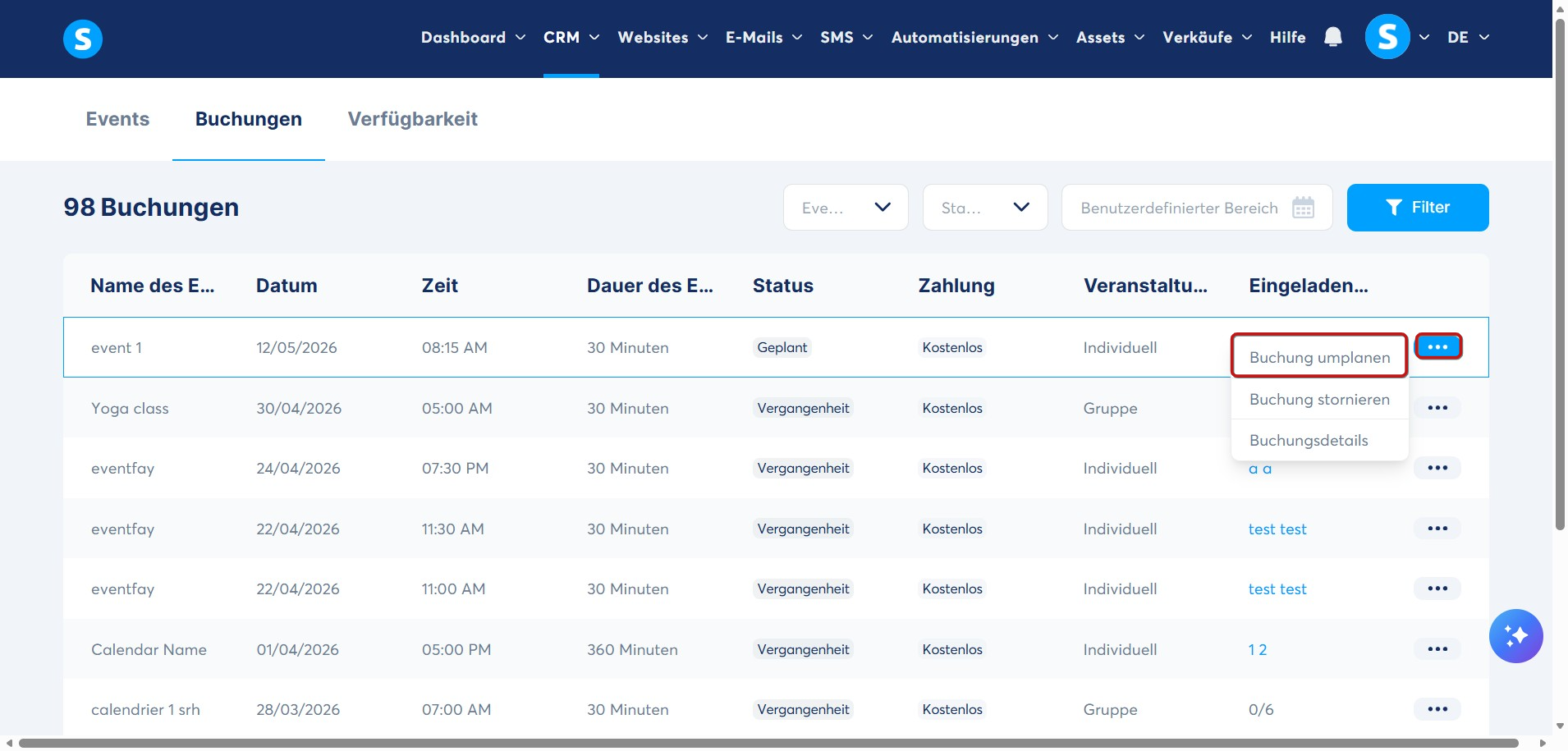
Task: Open three-dot menu for calendrier 1 srh
Action: (1437, 709)
